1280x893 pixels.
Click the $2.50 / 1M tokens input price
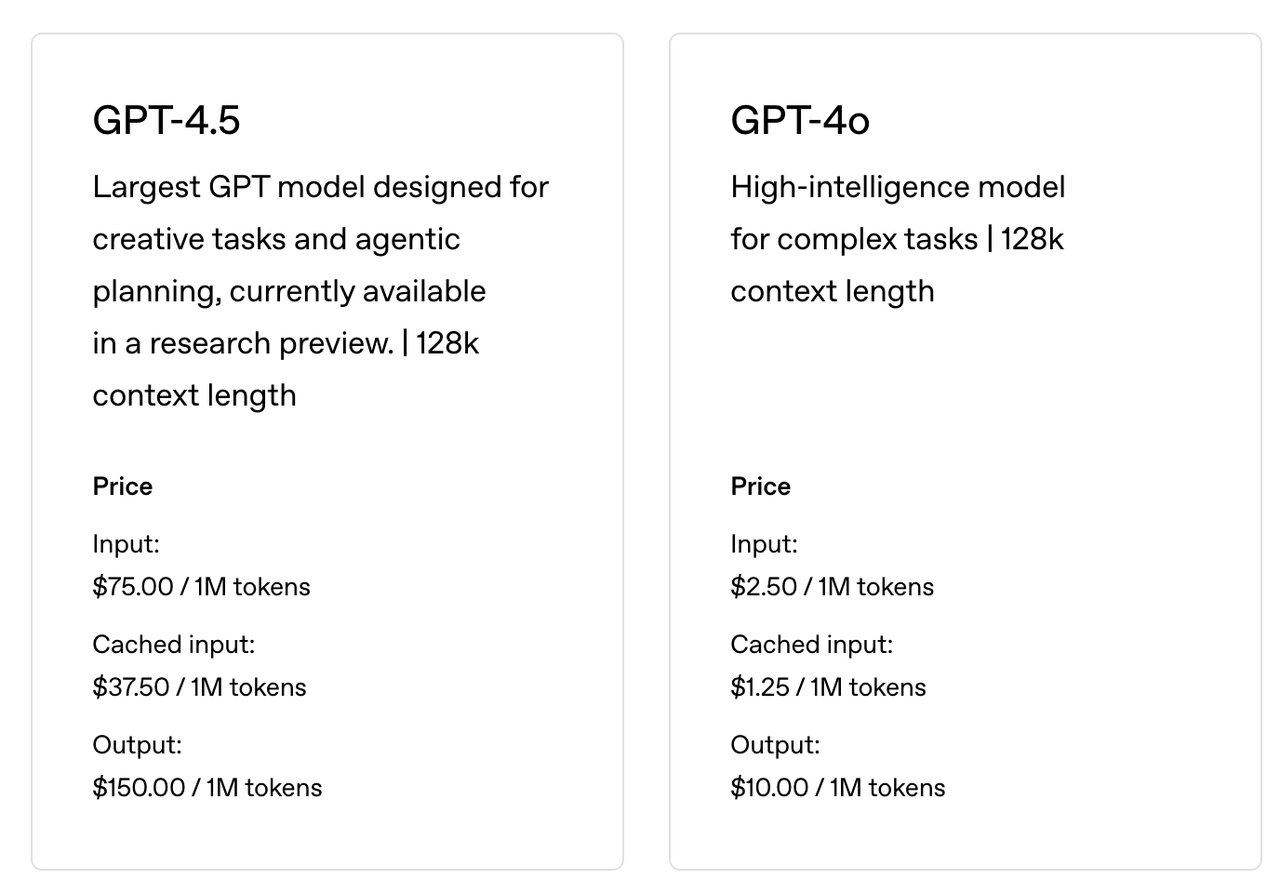pos(831,587)
